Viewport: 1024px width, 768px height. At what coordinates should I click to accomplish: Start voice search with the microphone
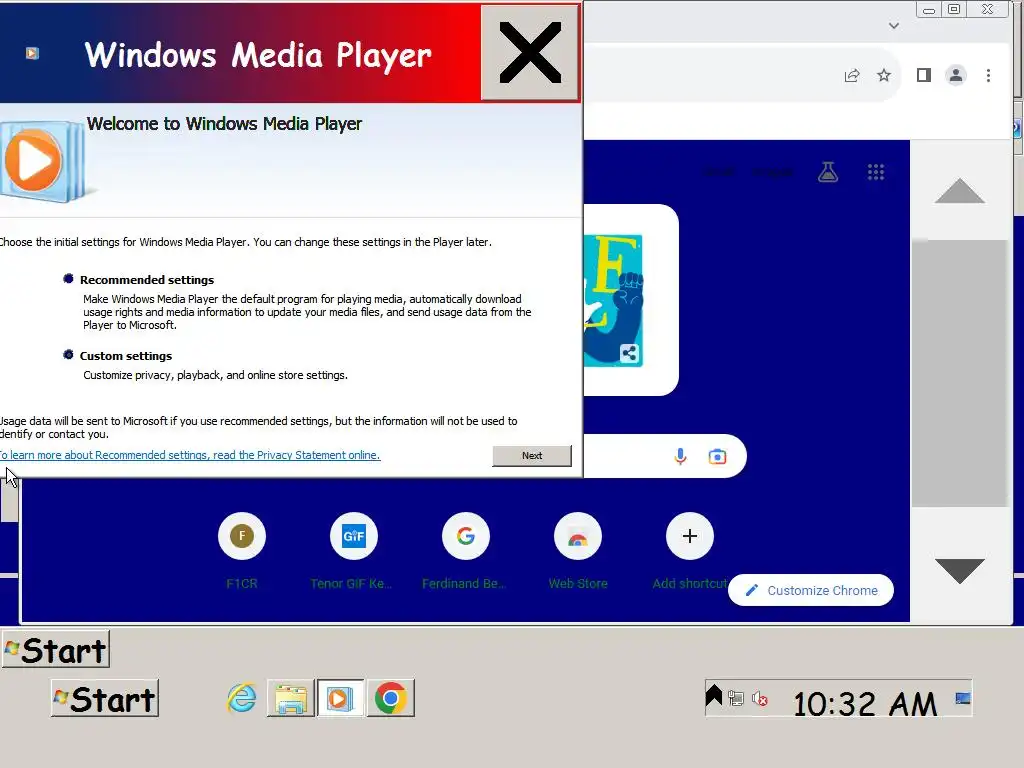[680, 456]
